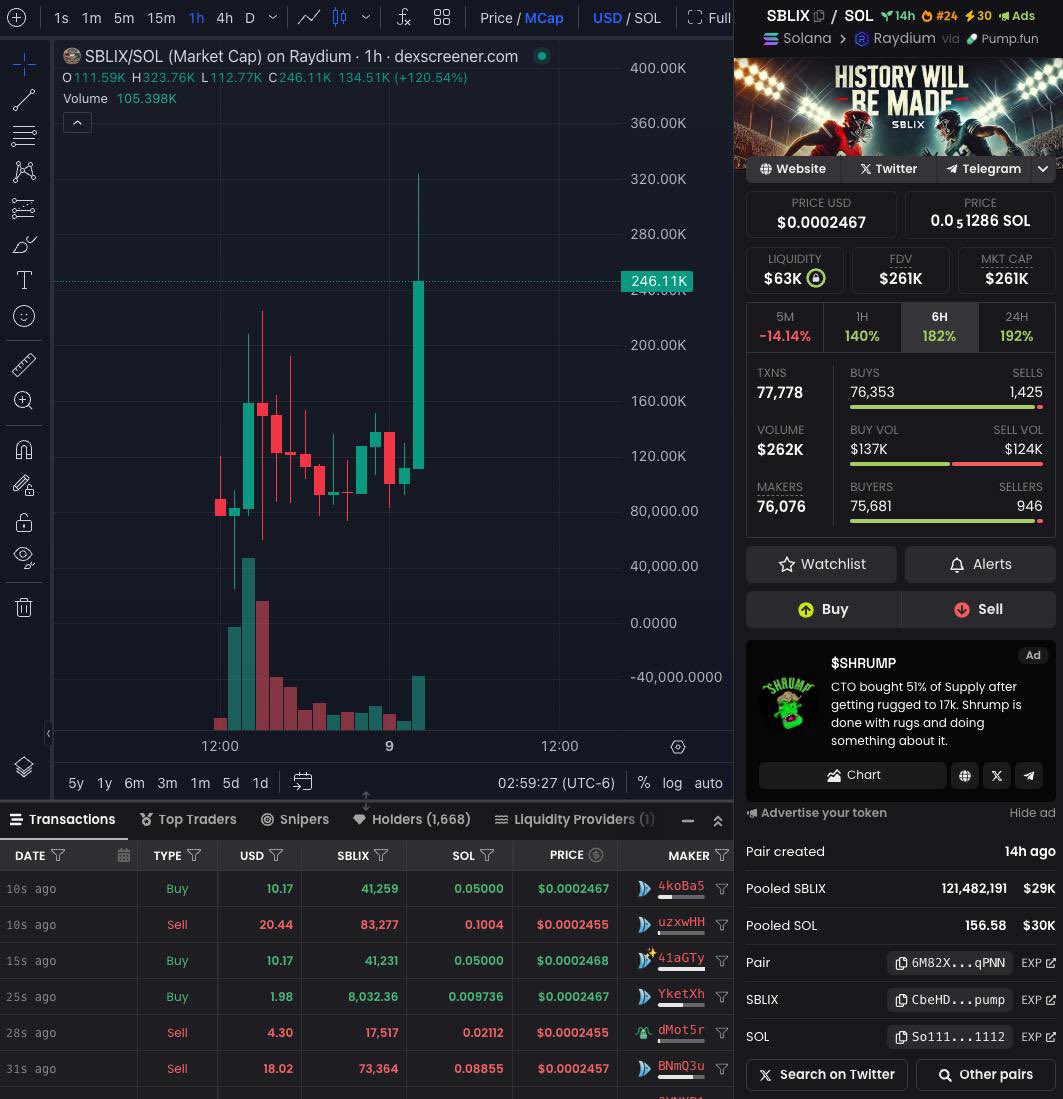Open the chart layout grid selector
This screenshot has width=1063, height=1099.
point(442,18)
